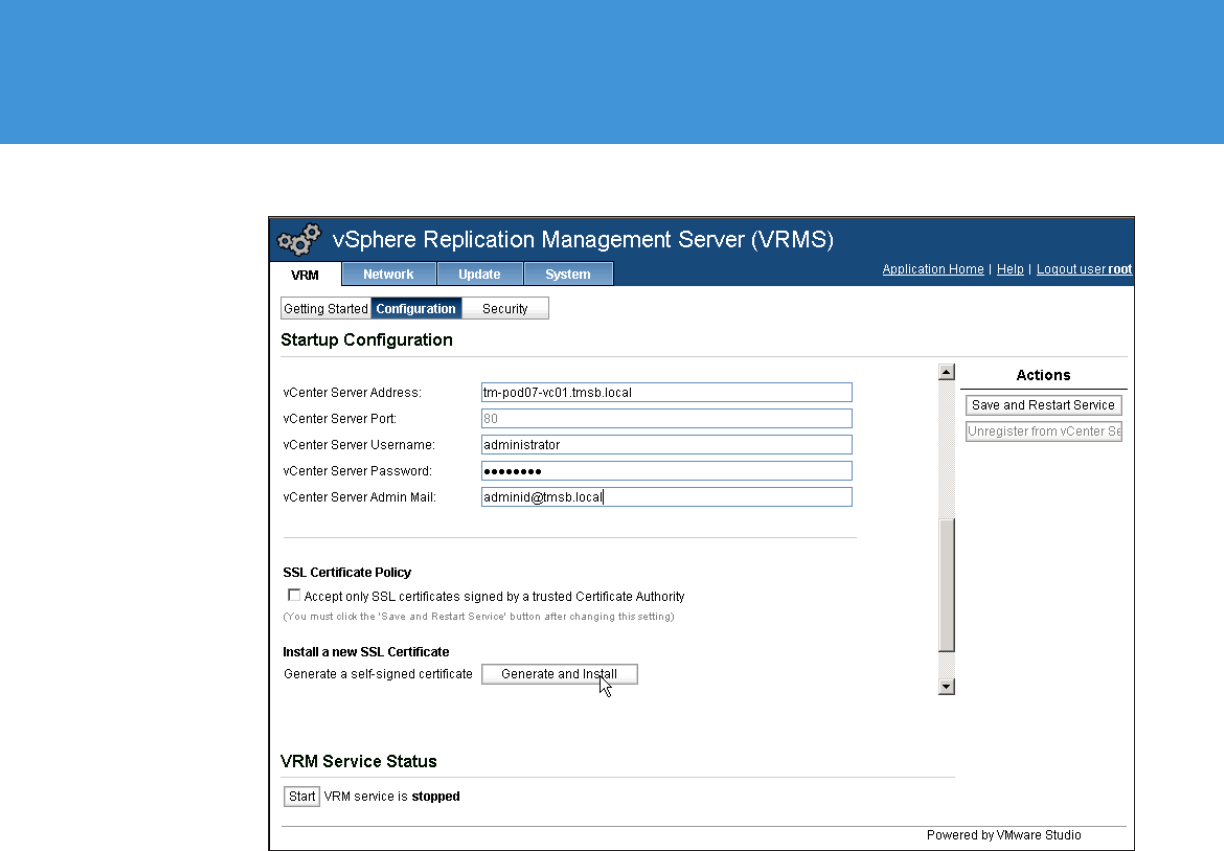Screen dimensions: 1224x851
Task: Click the scrollbar down arrow
Action: click(947, 687)
